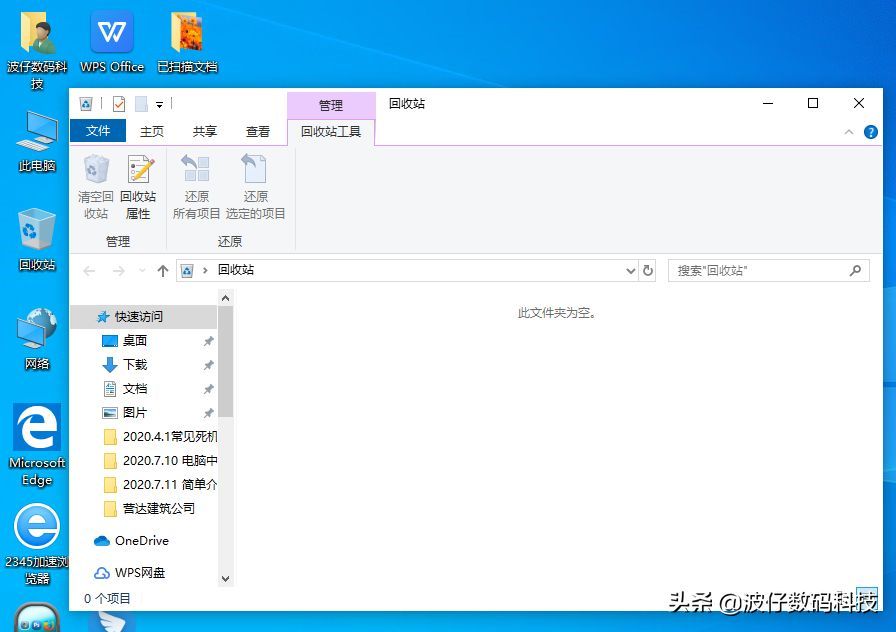Click the 0 个项目 status text
This screenshot has height=632, width=896.
(x=107, y=598)
